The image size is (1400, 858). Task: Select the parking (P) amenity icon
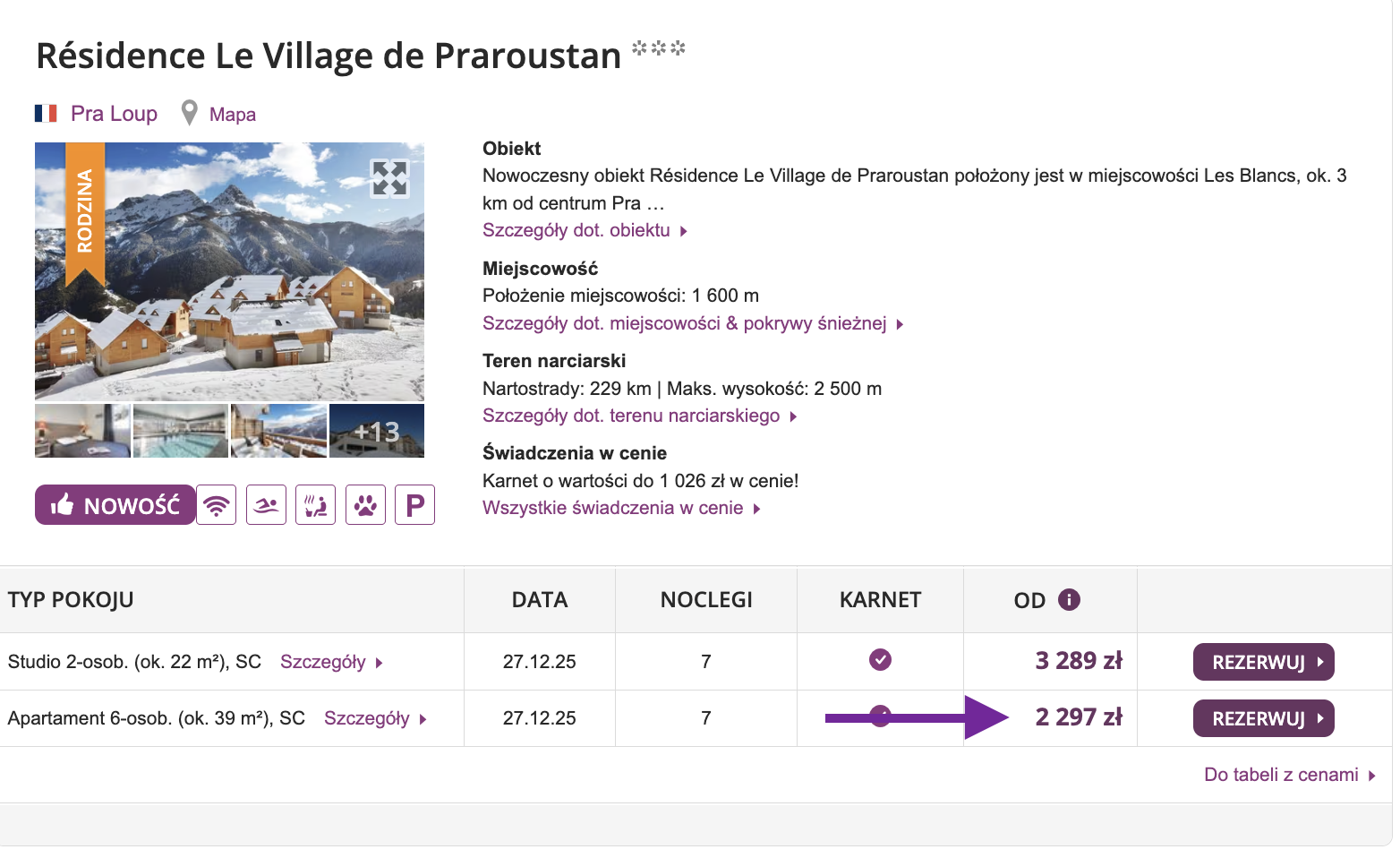coord(414,504)
